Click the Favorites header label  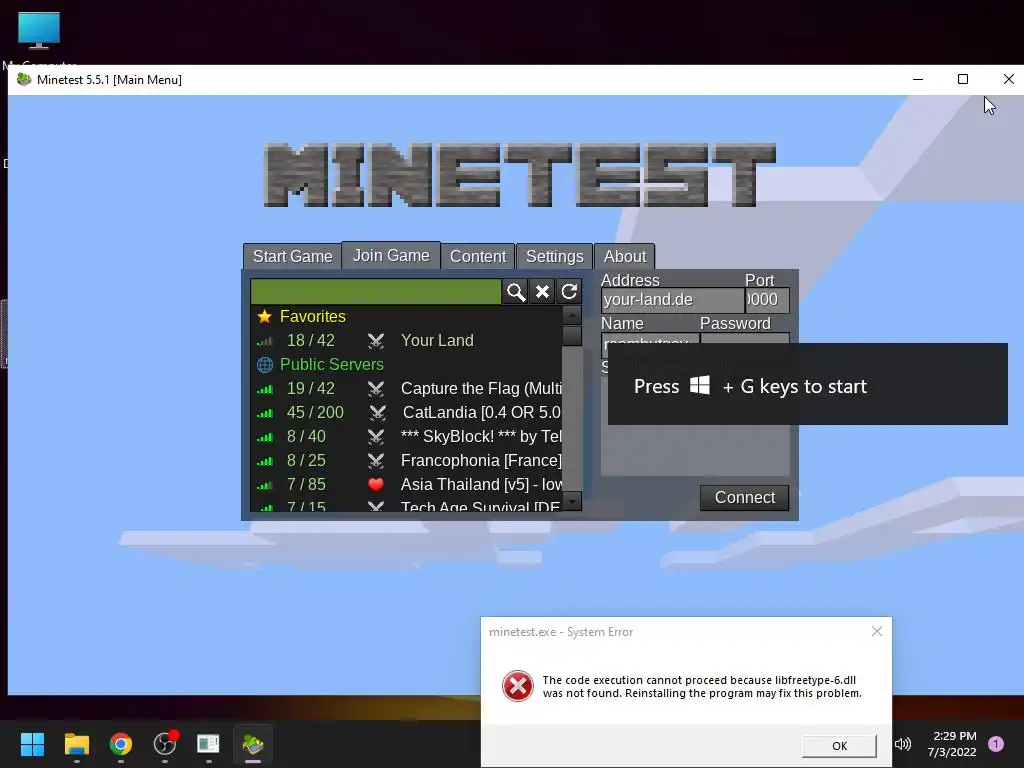point(313,317)
